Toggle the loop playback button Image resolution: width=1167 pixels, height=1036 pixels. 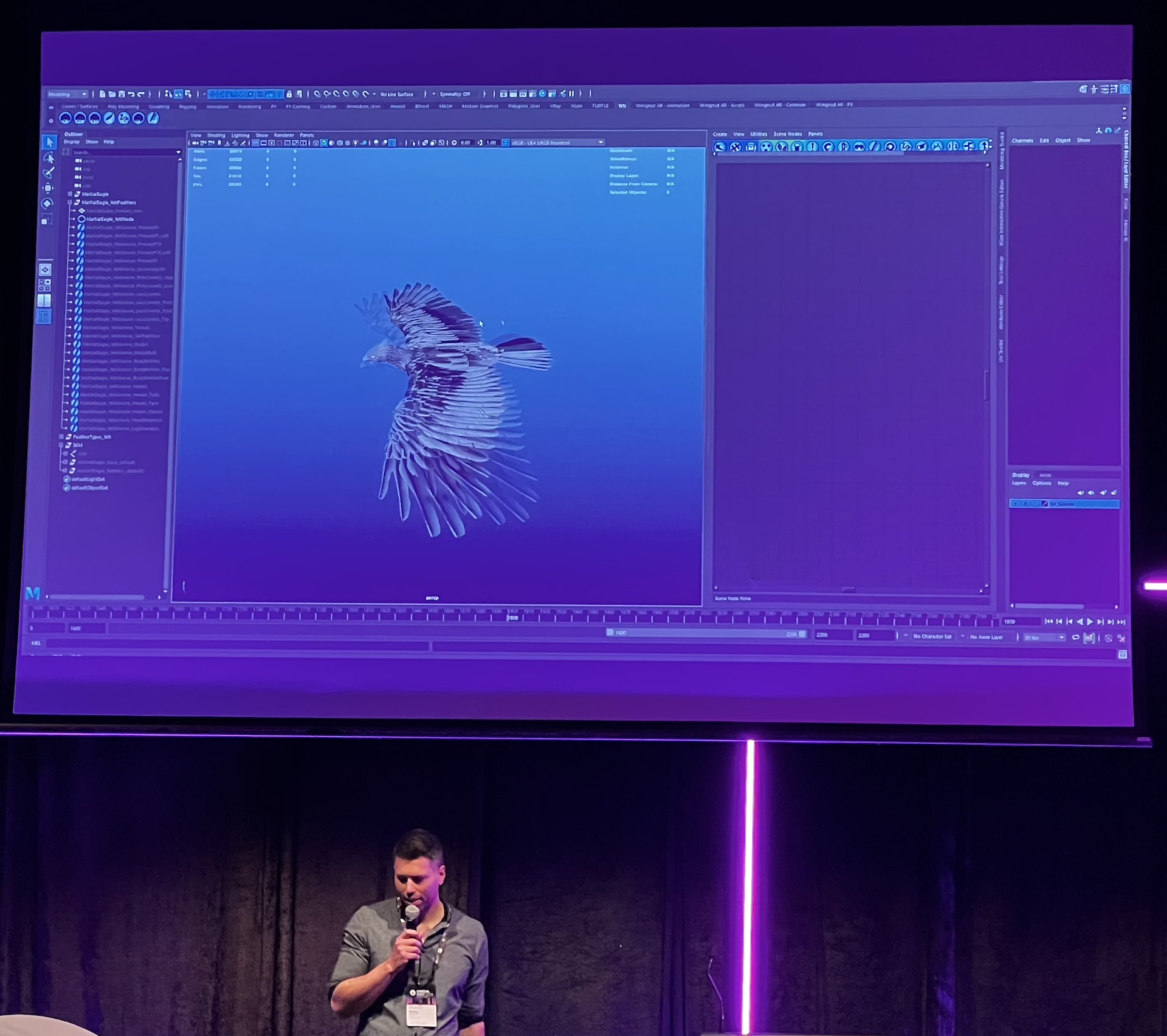[x=1075, y=637]
